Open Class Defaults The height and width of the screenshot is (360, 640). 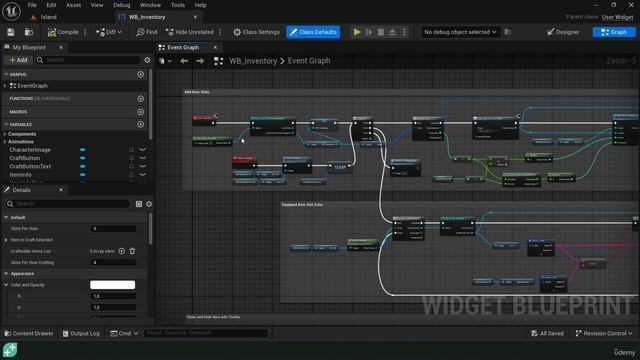point(313,32)
